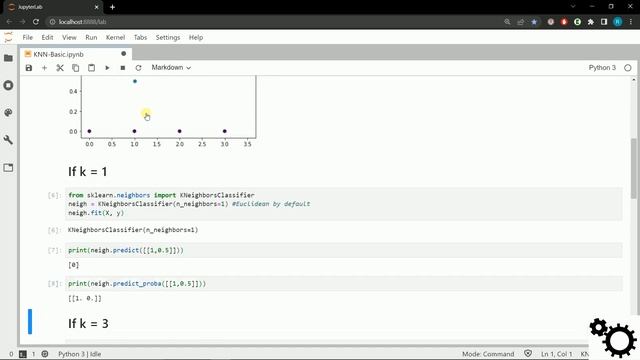Open the File menu
640x360 pixels.
pyautogui.click(x=27, y=37)
